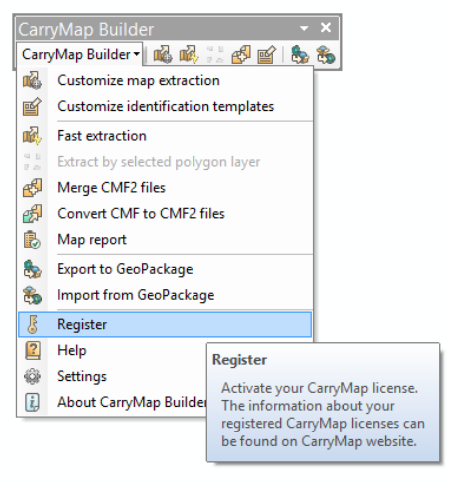Click the Fast extraction toolbar icon with lightning bolt
The width and height of the screenshot is (451, 485).
(189, 54)
